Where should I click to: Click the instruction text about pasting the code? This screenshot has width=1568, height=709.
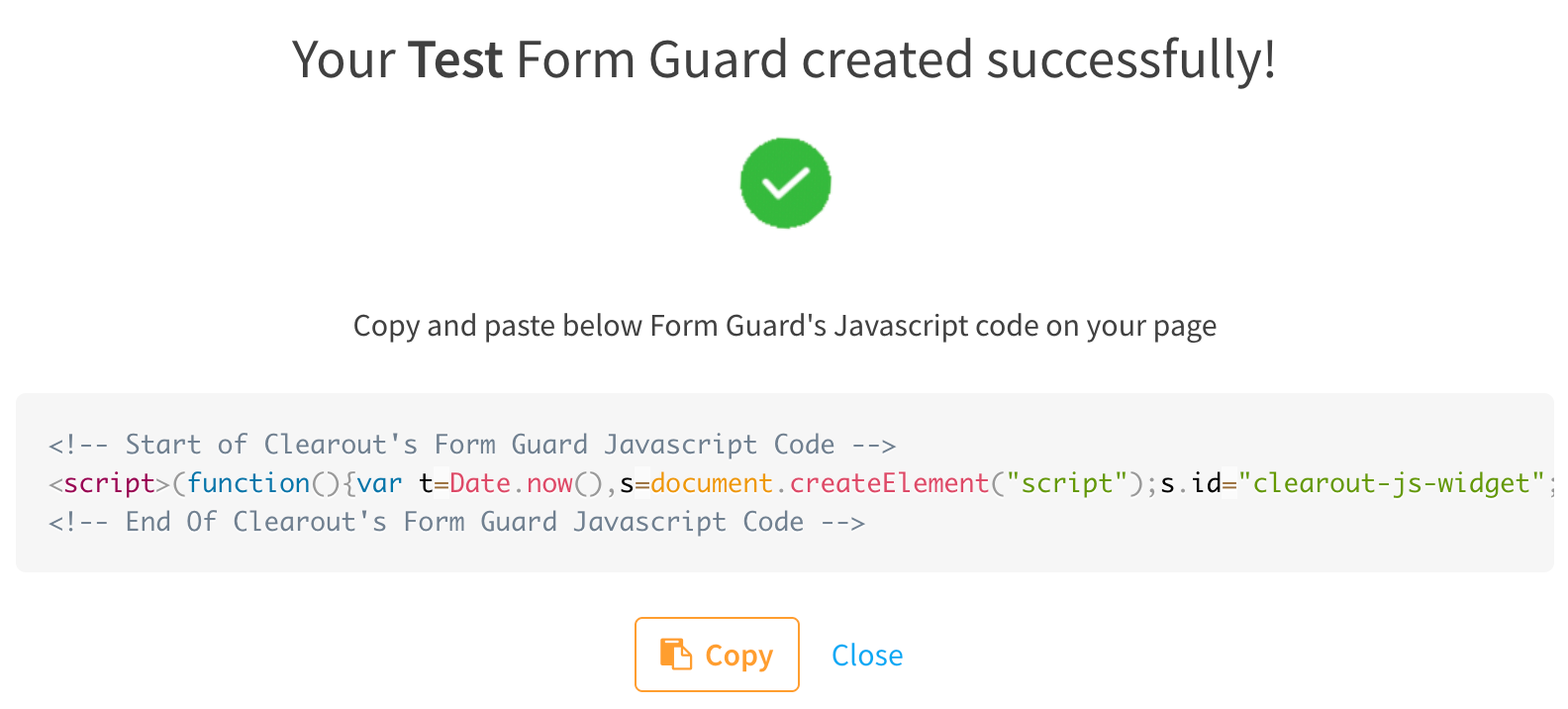coord(784,325)
